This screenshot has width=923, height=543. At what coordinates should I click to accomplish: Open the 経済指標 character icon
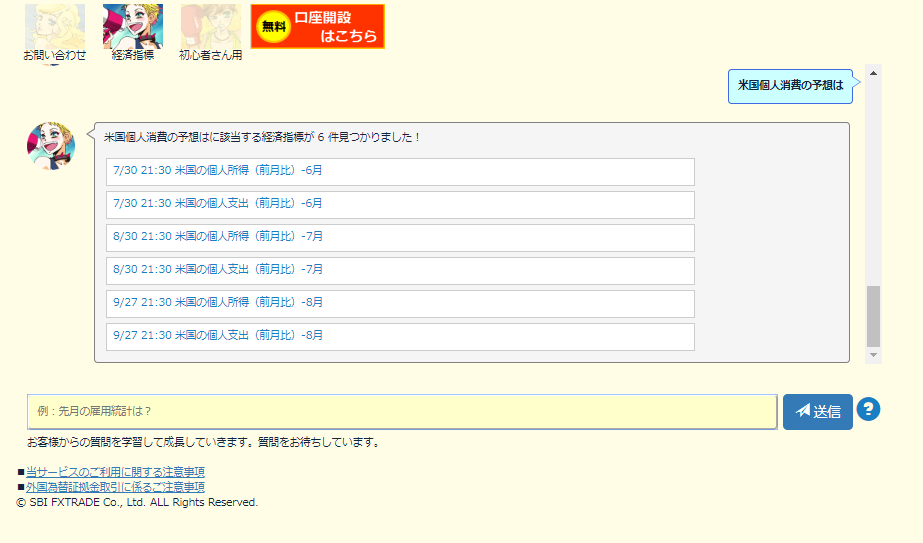(x=133, y=27)
